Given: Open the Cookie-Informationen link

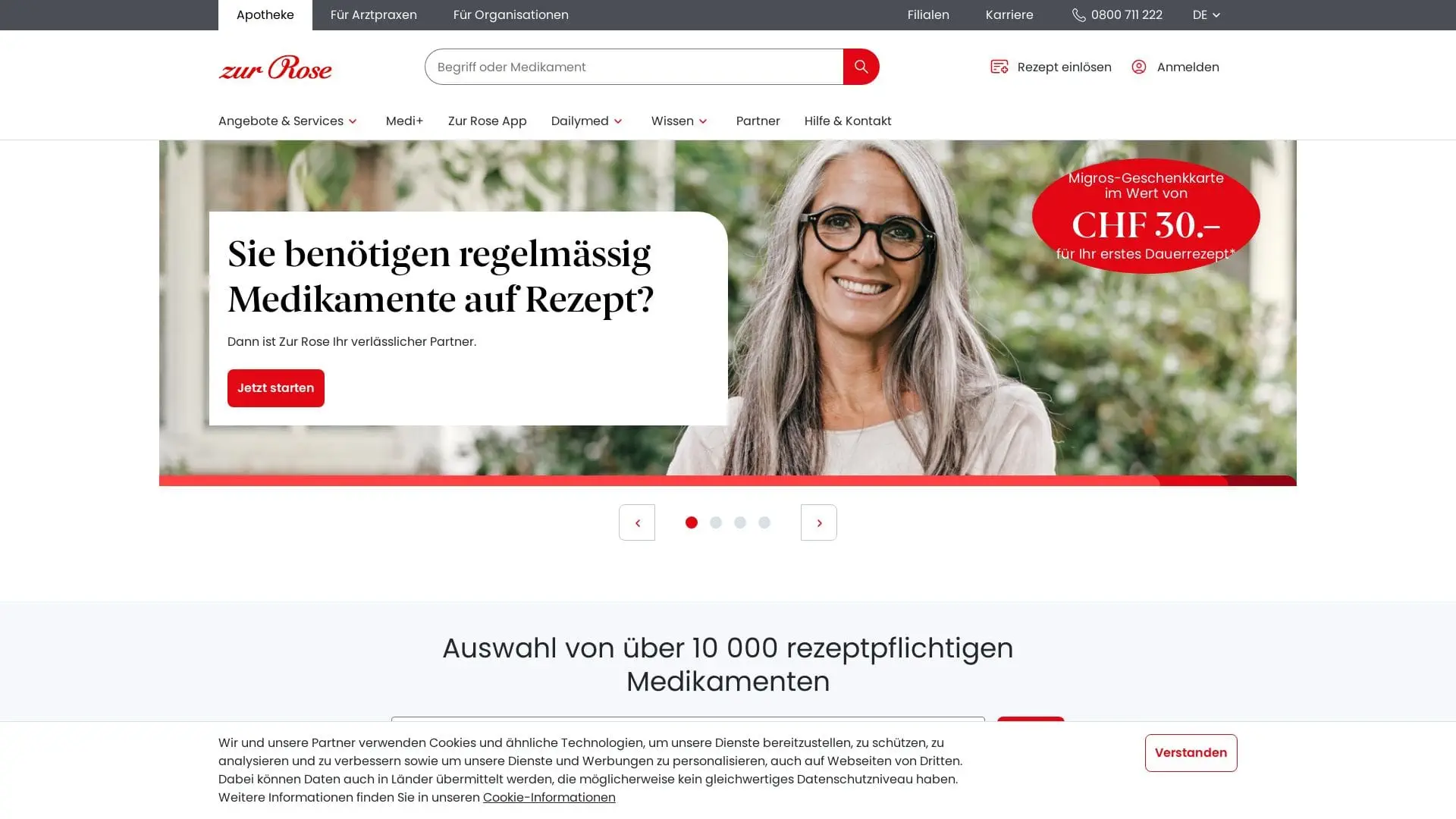Looking at the screenshot, I should pos(549,798).
